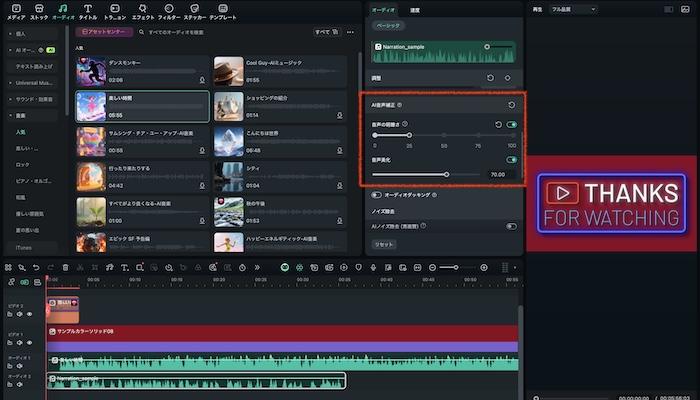The width and height of the screenshot is (700, 400).
Task: Download the ダンスモンキー track
Action: (x=202, y=80)
